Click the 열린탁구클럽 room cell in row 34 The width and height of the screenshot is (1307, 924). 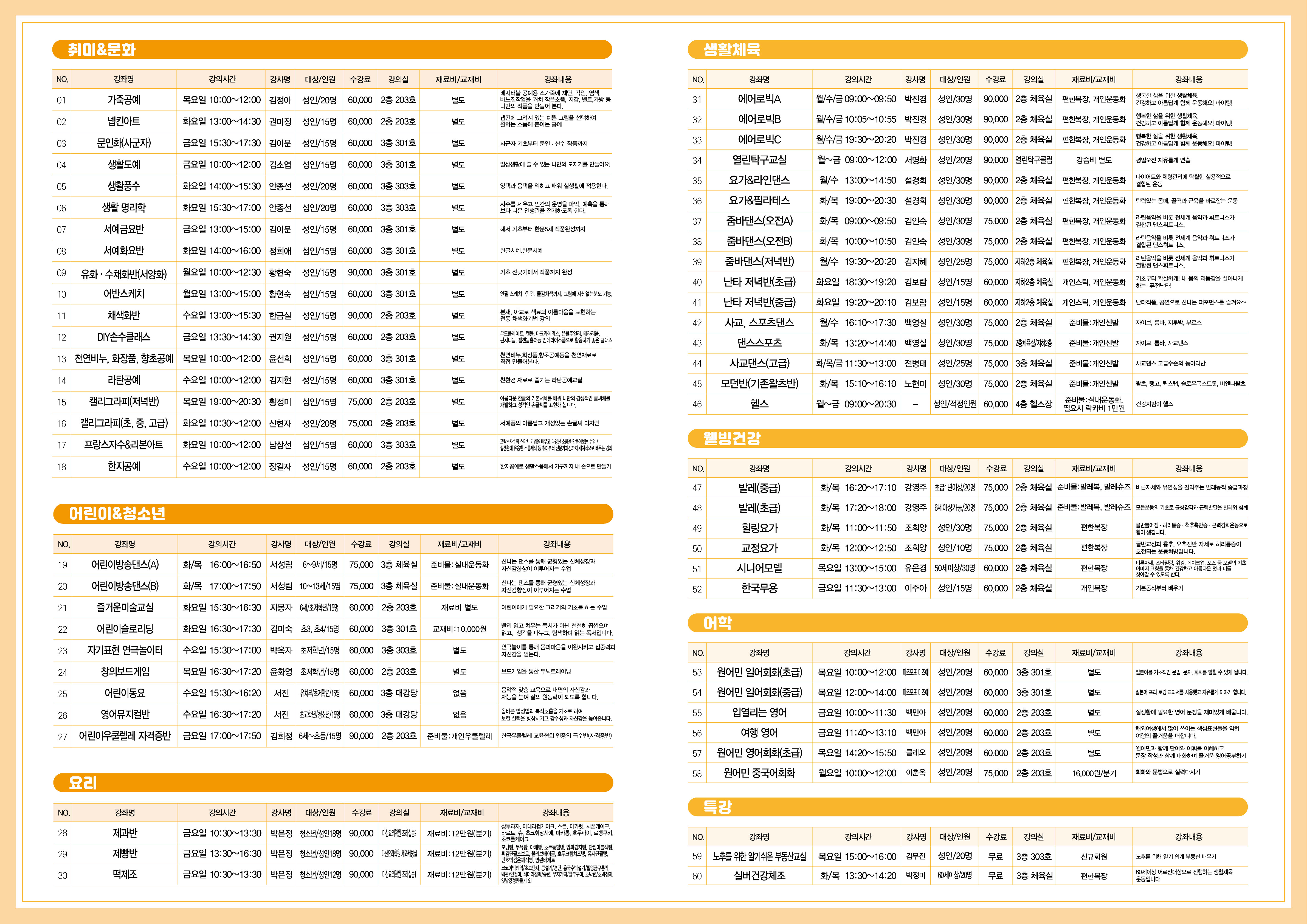click(x=1034, y=160)
